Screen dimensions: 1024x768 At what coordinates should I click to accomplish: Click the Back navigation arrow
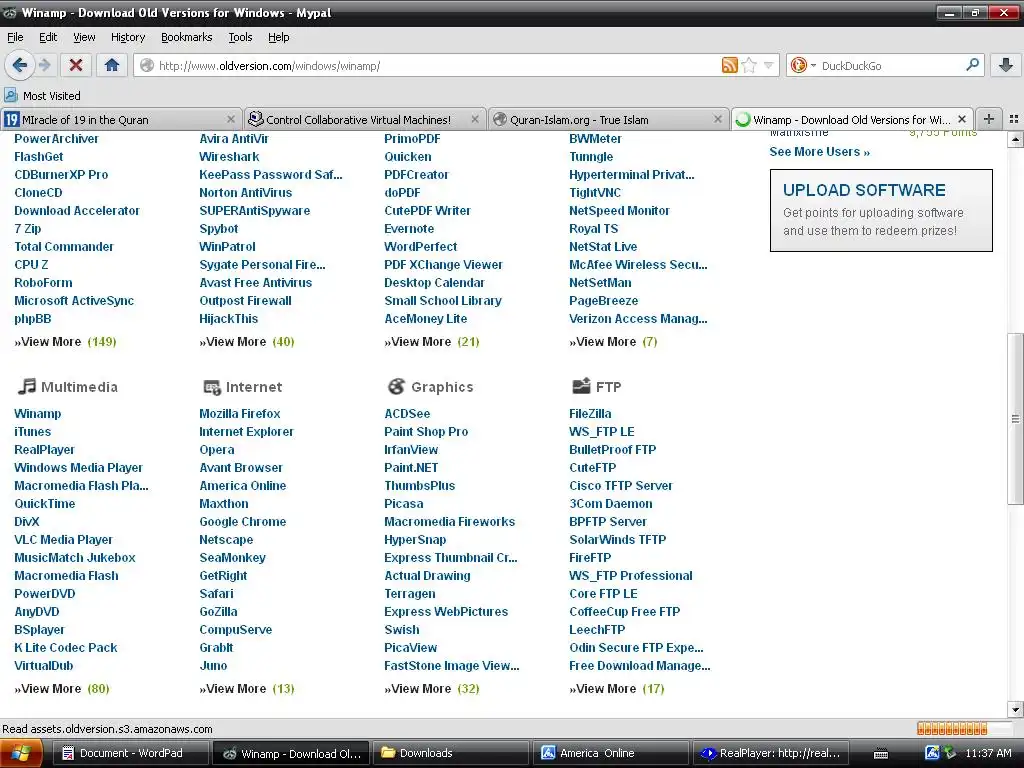tap(19, 65)
